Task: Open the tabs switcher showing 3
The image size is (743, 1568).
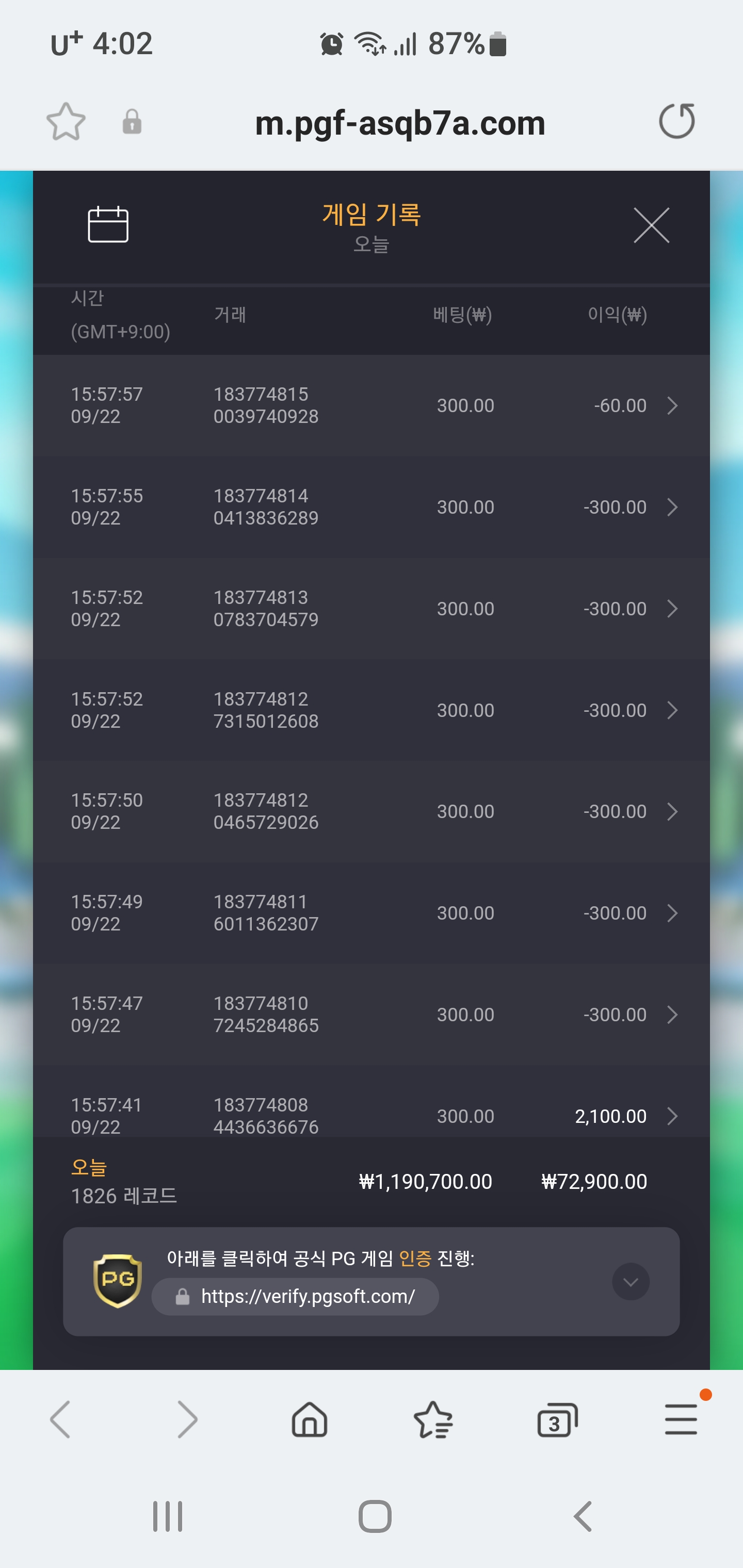Action: click(557, 1420)
